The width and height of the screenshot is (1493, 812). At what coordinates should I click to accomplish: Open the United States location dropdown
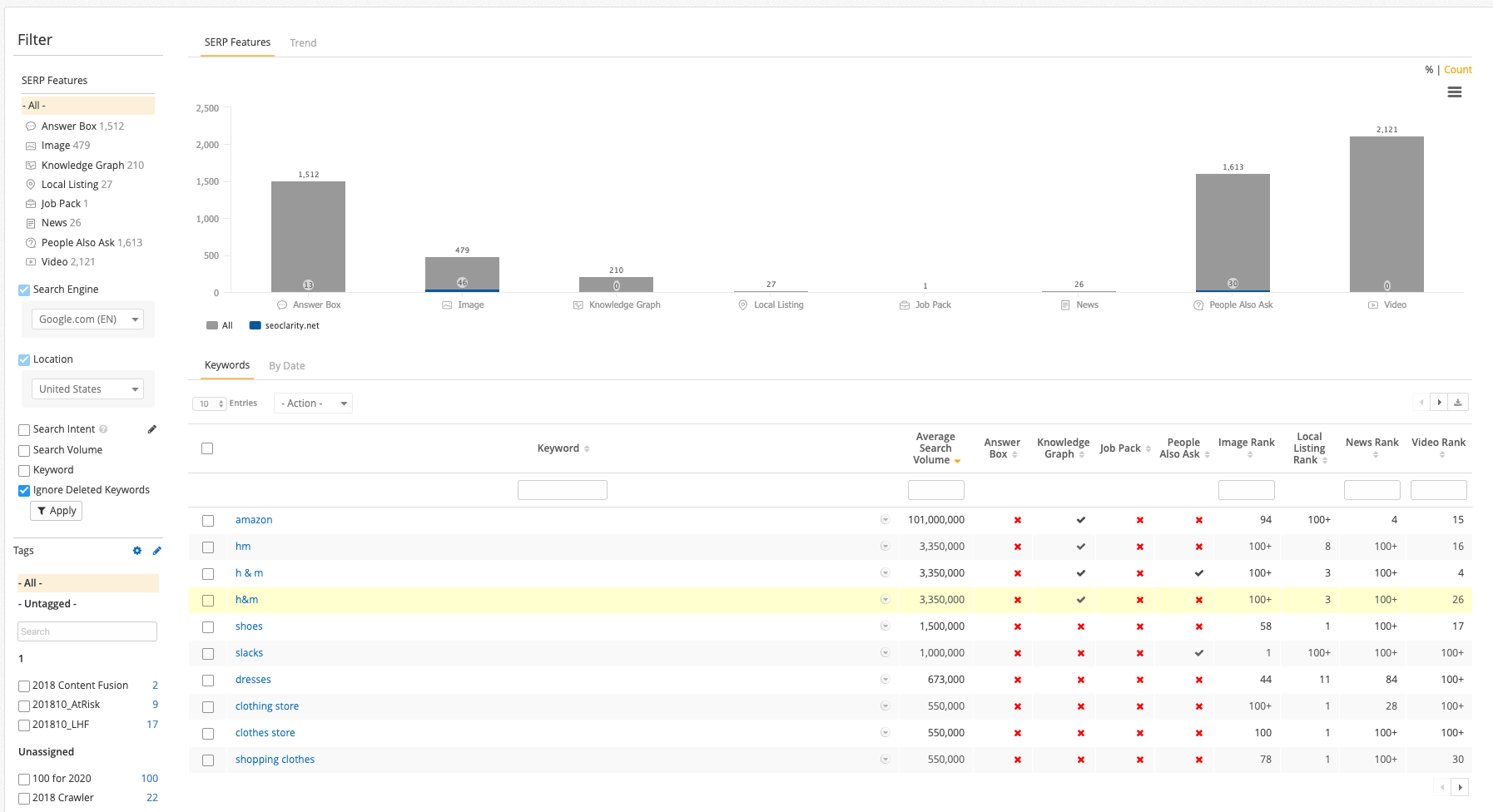(87, 389)
